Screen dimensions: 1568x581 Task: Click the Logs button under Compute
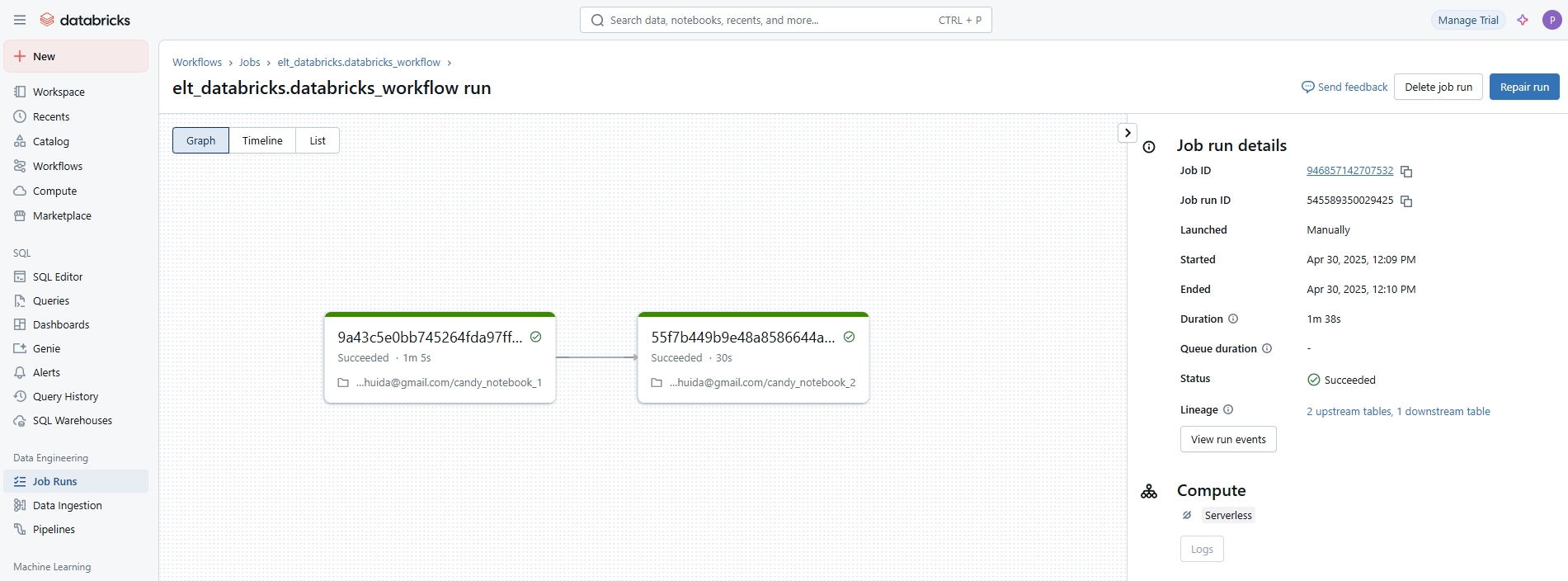click(1202, 549)
